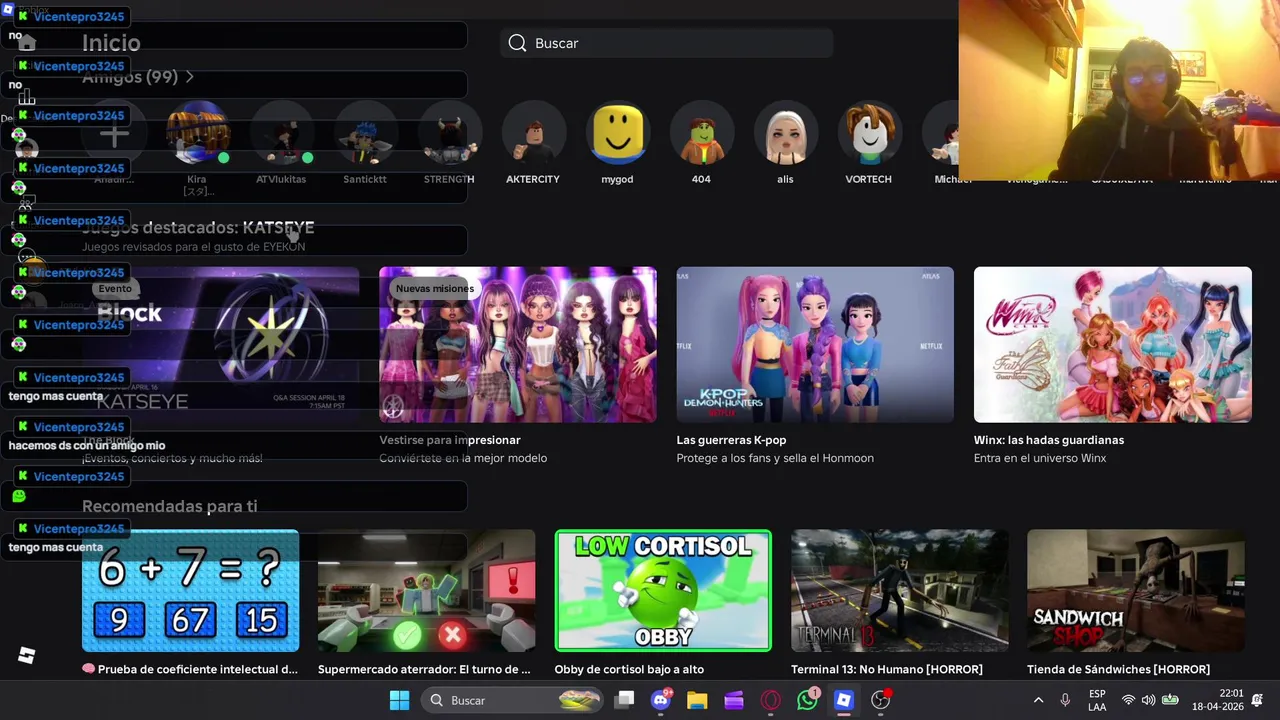Image resolution: width=1280 pixels, height=720 pixels.
Task: Open Task View in taskbar
Action: [624, 700]
